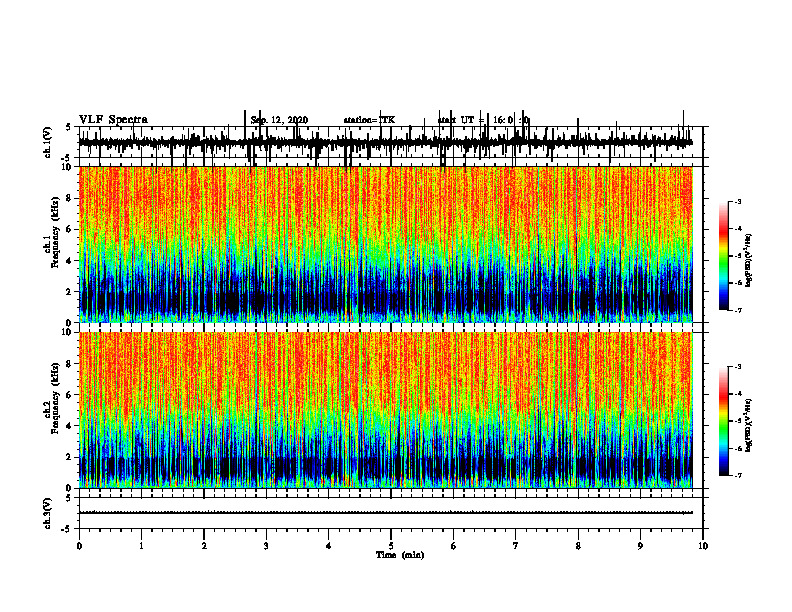This screenshot has height=612, width=792.
Task: Click the ch.2 spectrogram color scale bar
Action: tap(724, 421)
